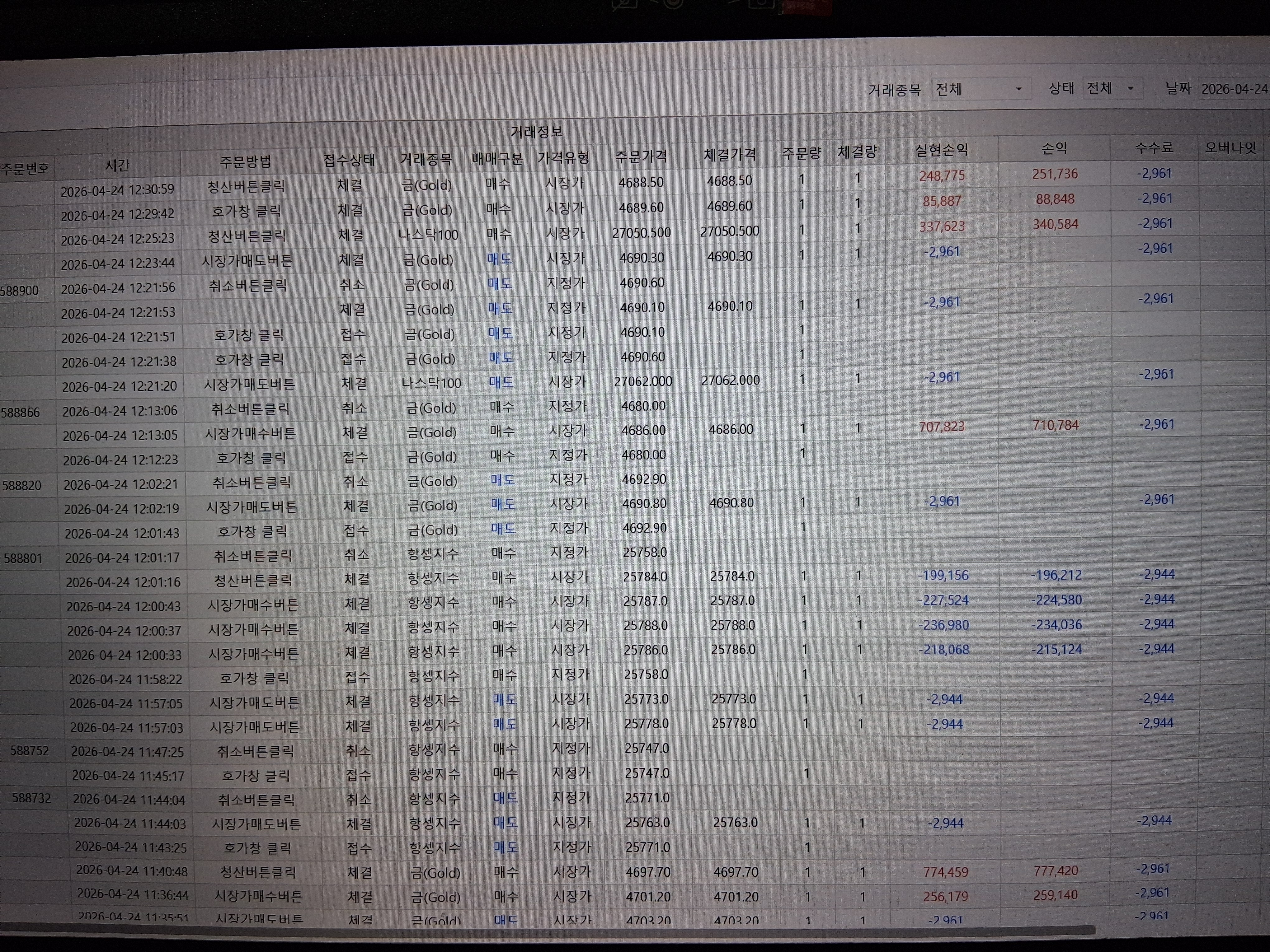Click 나스닥100 in the 12:25:23 row
This screenshot has height=952, width=1270.
point(428,235)
